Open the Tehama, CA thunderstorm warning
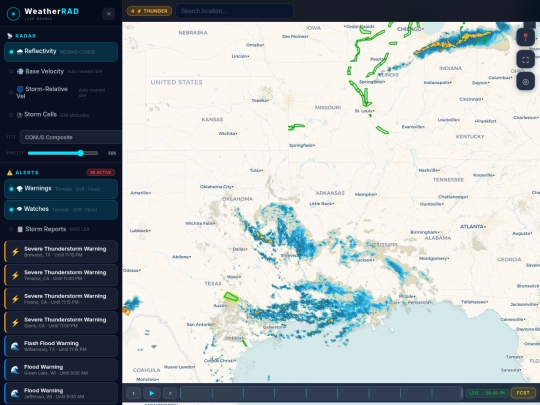The image size is (540, 405). pyautogui.click(x=61, y=275)
